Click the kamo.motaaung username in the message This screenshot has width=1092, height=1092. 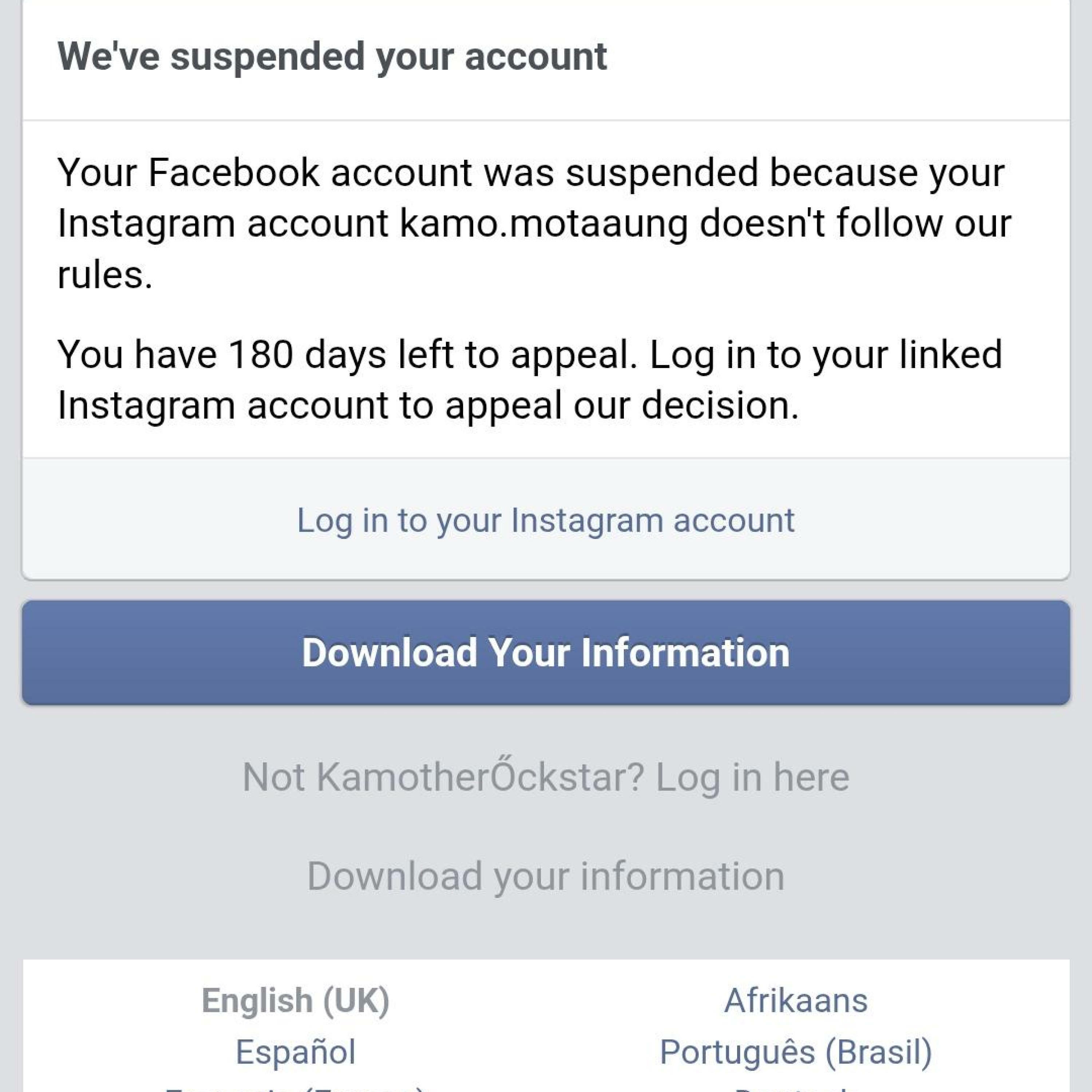click(543, 223)
